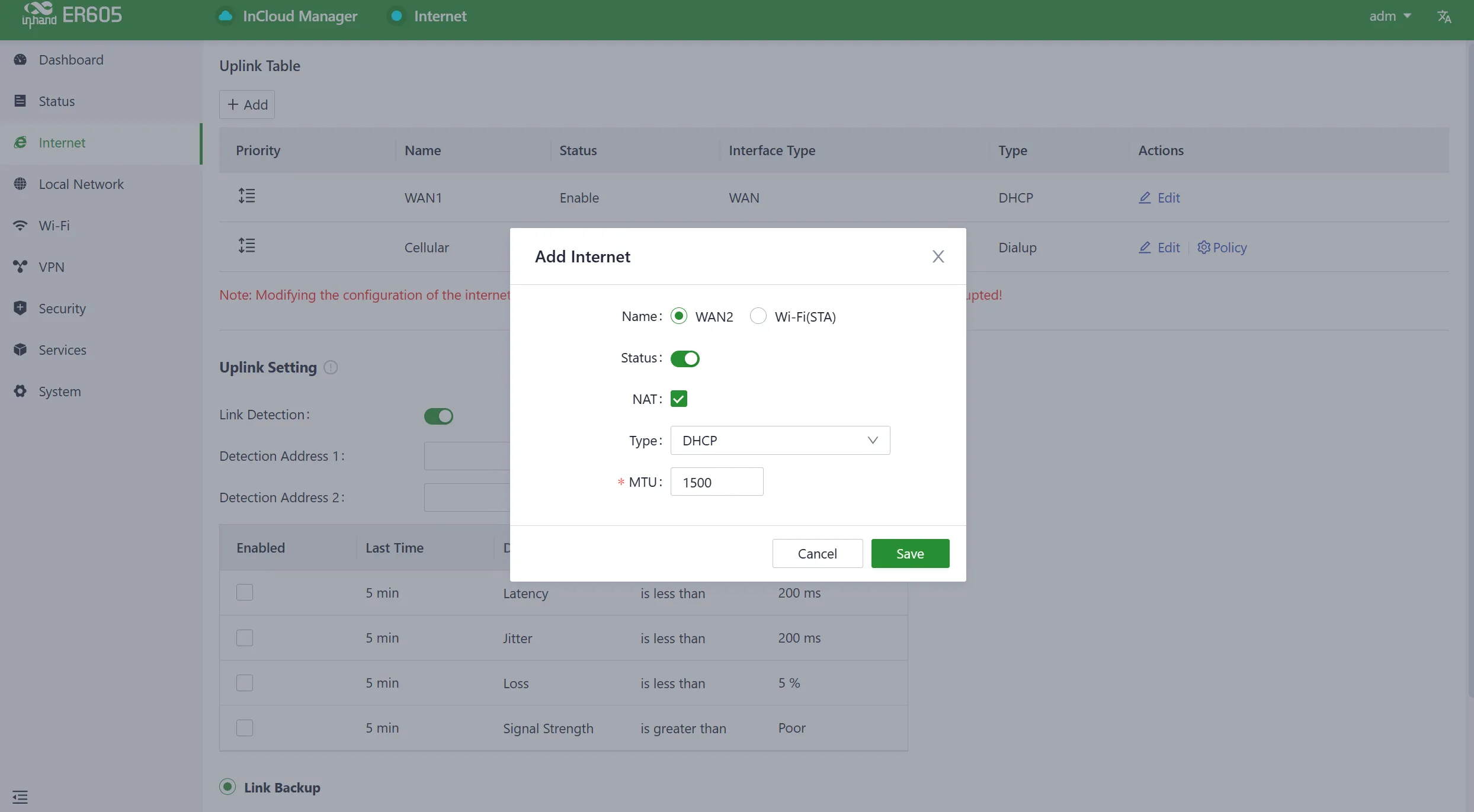Open the Type DHCP dropdown
This screenshot has height=812, width=1474.
tap(780, 440)
